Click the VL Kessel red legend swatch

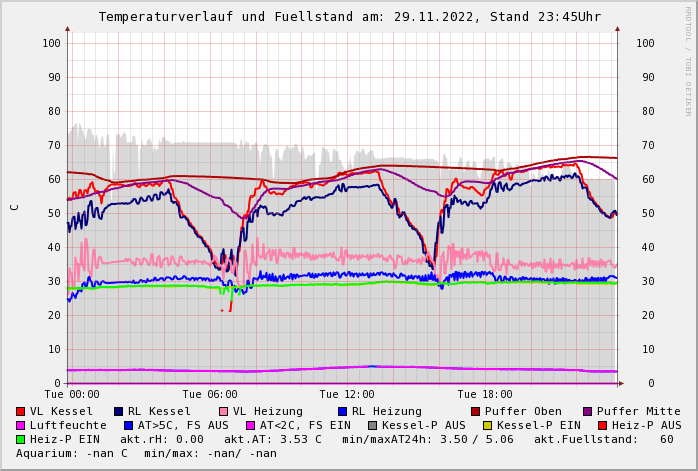tap(20, 412)
